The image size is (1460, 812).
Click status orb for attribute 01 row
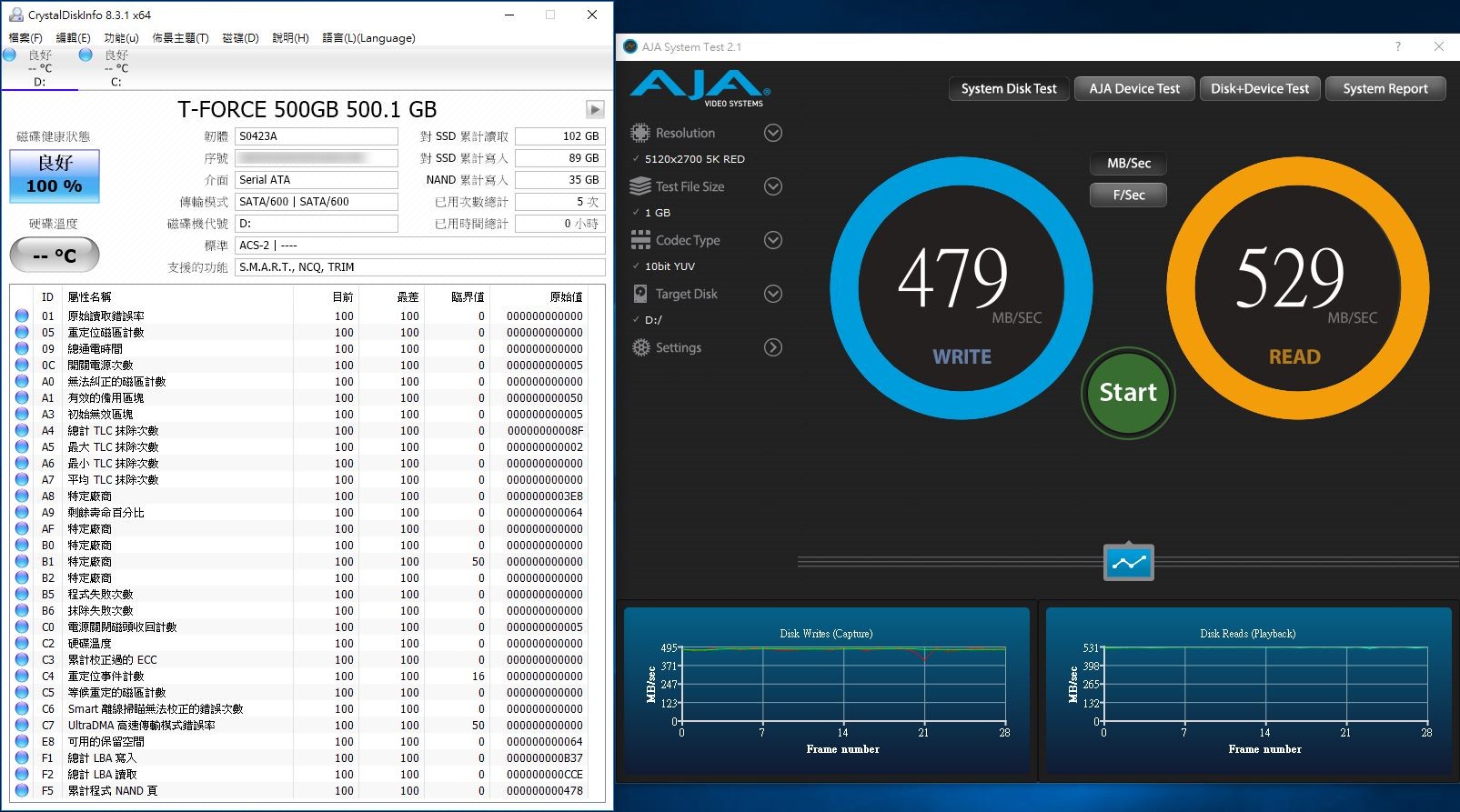point(22,316)
